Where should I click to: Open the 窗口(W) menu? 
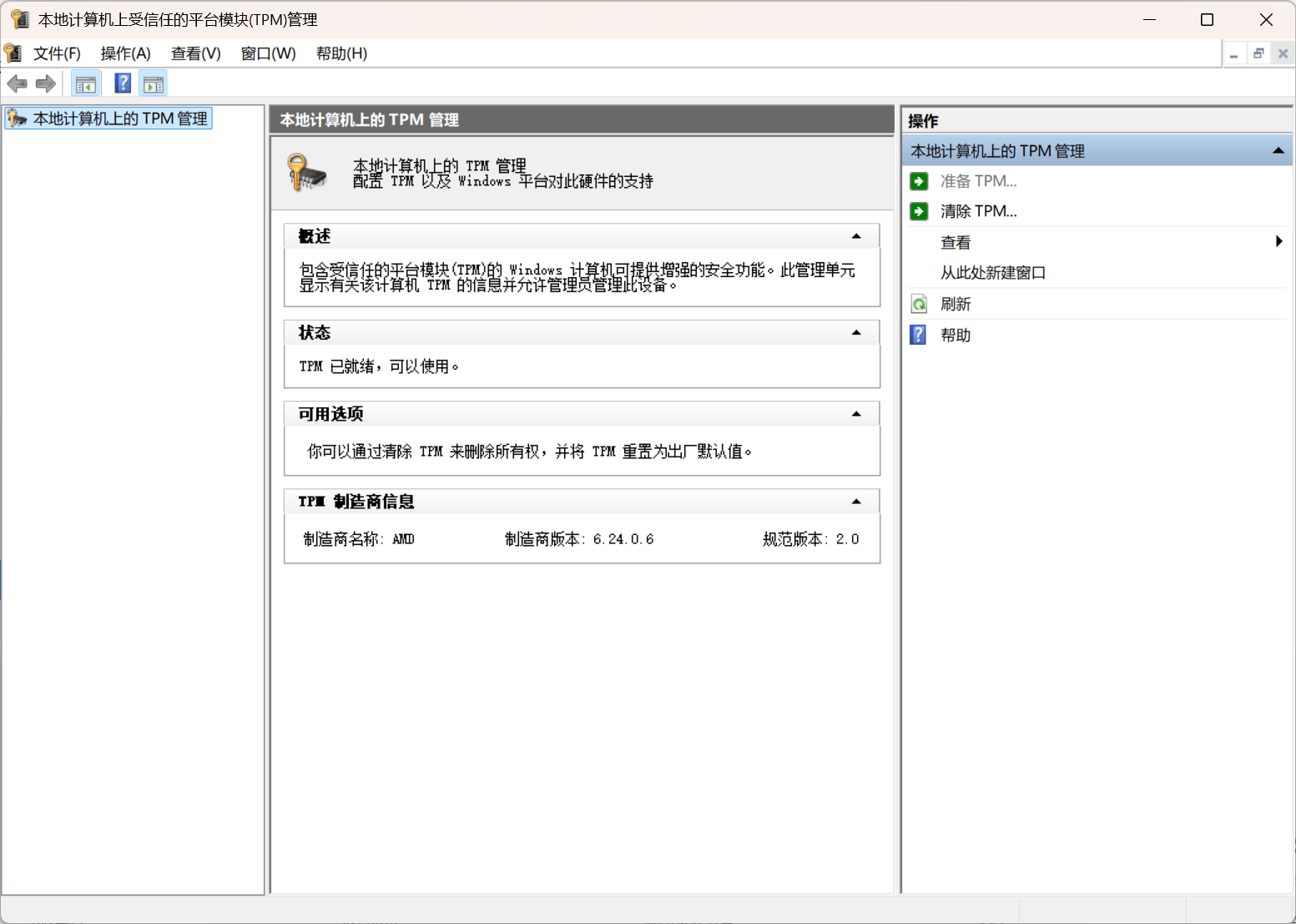pos(268,53)
